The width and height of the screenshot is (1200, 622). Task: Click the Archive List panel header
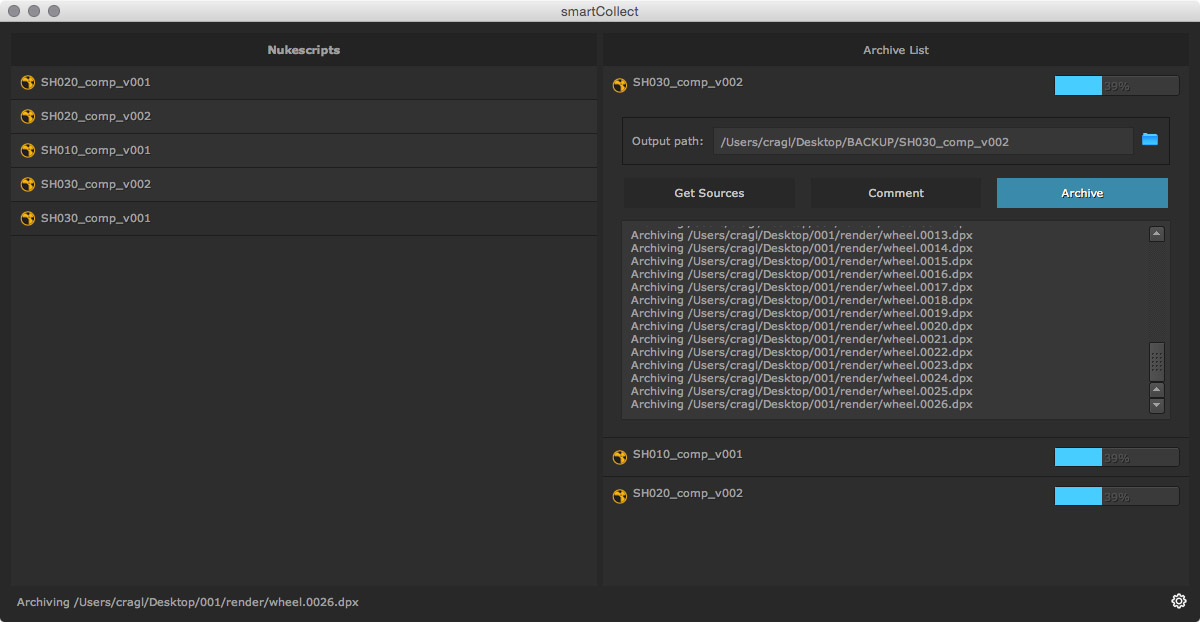click(x=895, y=50)
